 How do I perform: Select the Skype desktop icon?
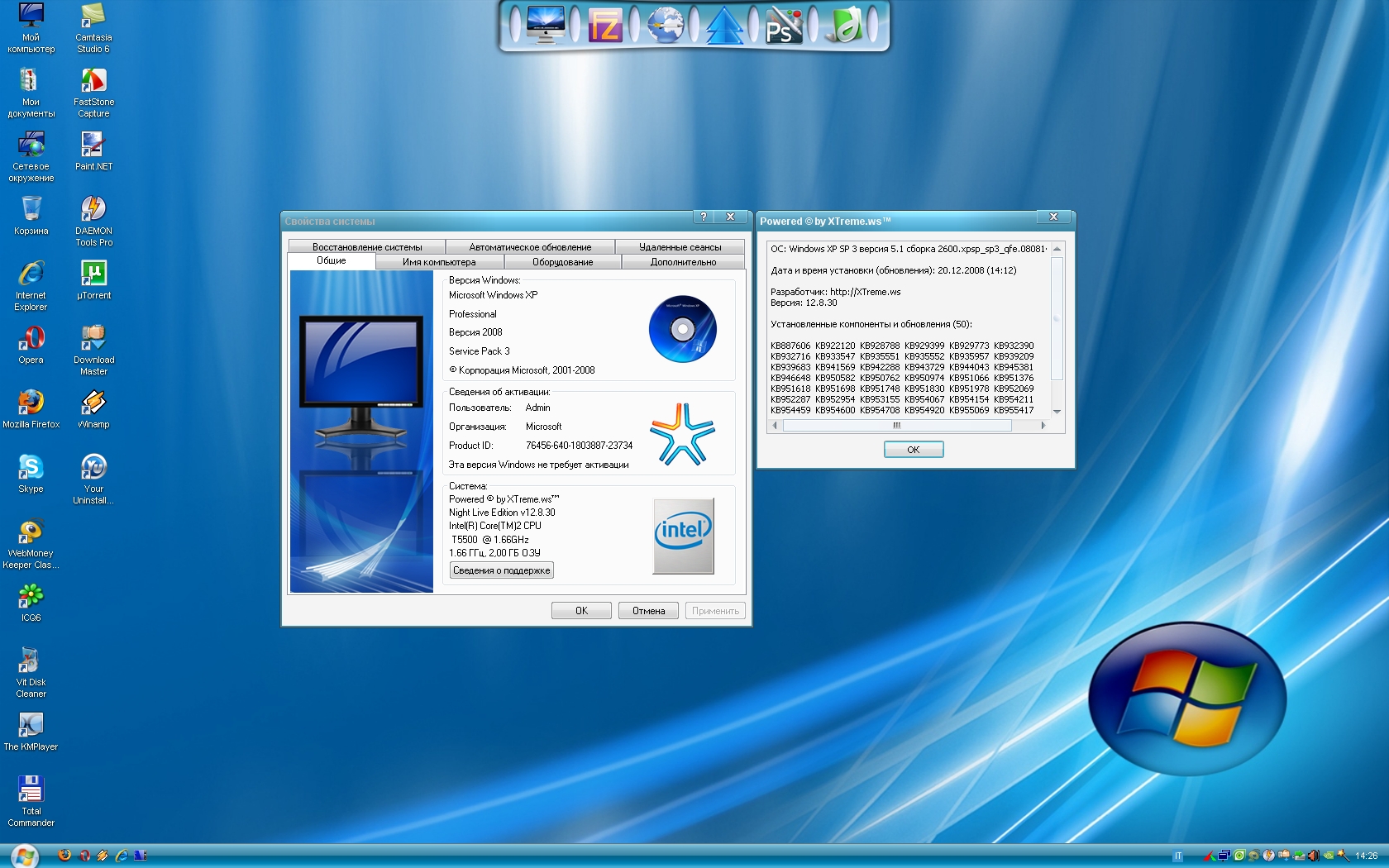point(31,473)
